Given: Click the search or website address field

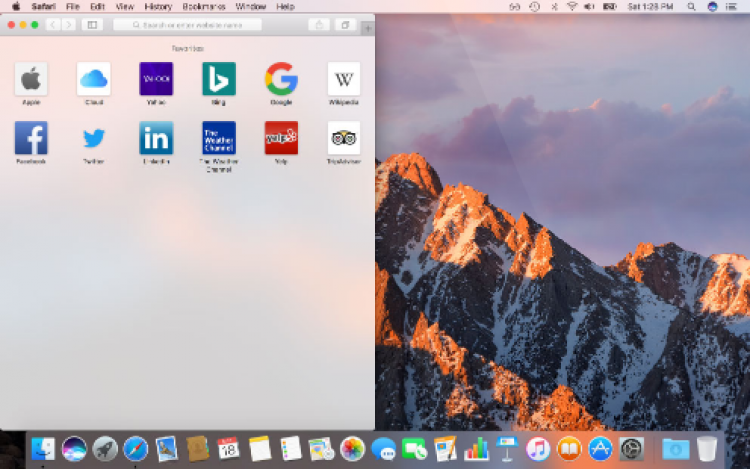Looking at the screenshot, I should coord(187,24).
